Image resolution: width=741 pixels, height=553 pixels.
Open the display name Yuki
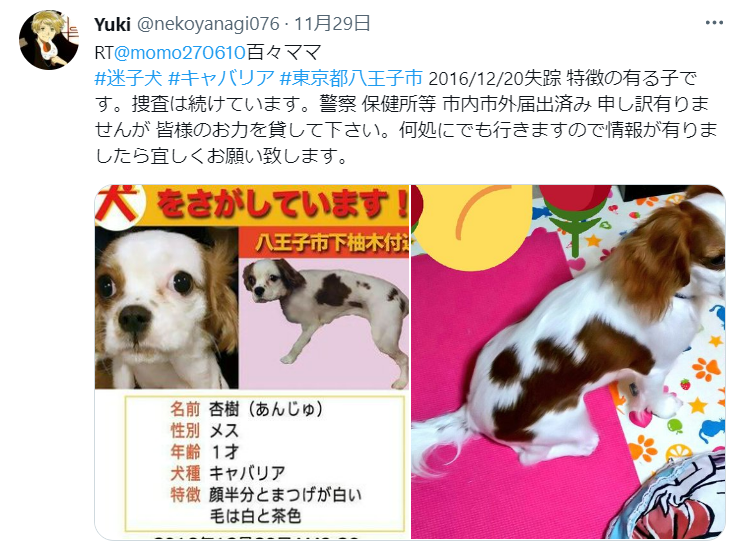click(x=112, y=24)
